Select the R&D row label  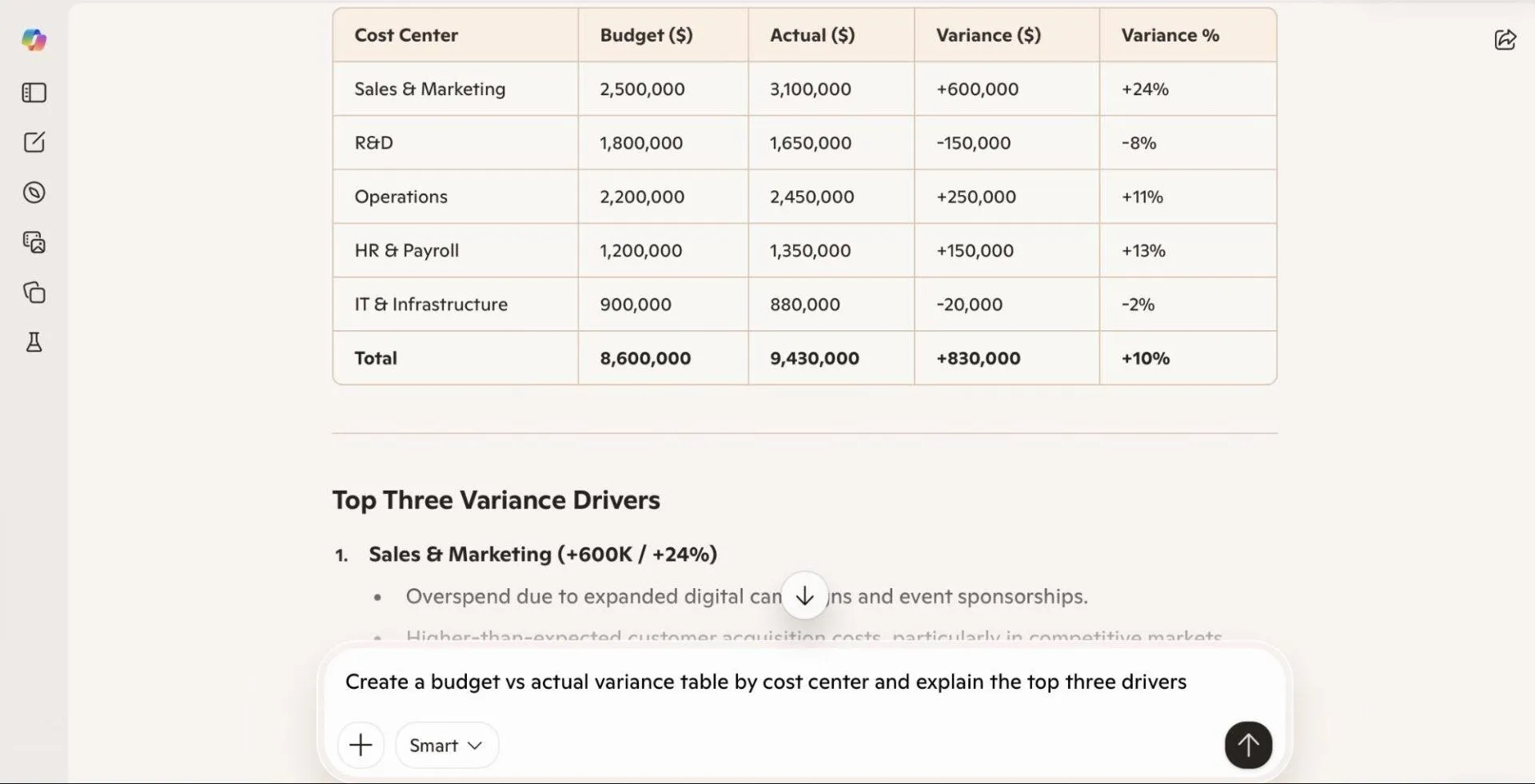coord(373,143)
